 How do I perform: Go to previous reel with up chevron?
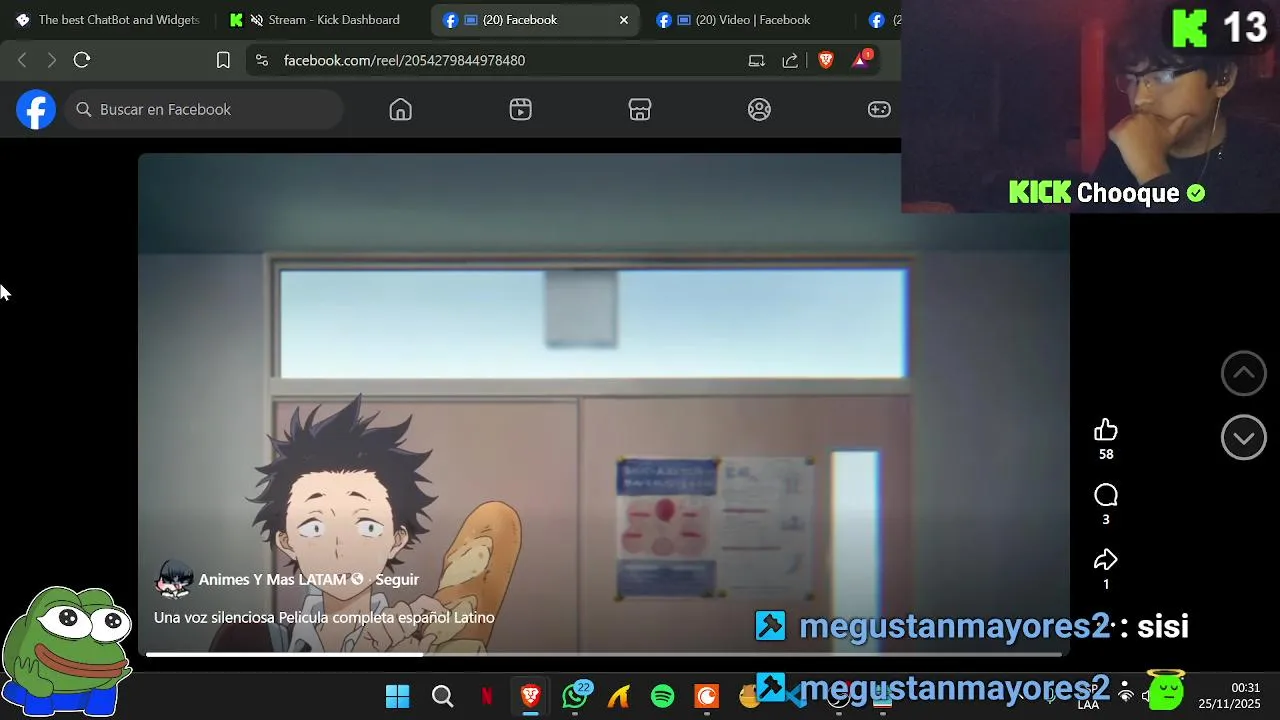(x=1243, y=373)
